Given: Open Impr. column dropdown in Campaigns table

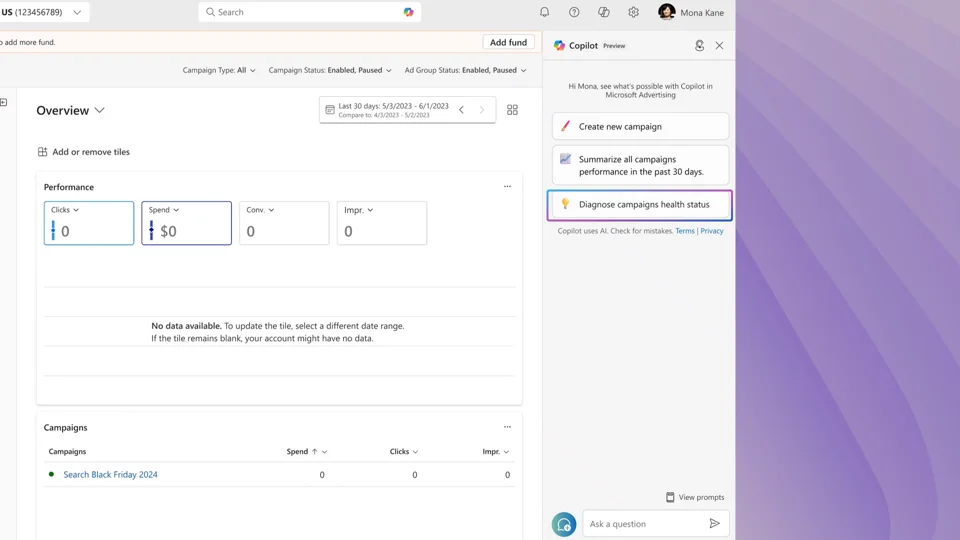Looking at the screenshot, I should (506, 452).
